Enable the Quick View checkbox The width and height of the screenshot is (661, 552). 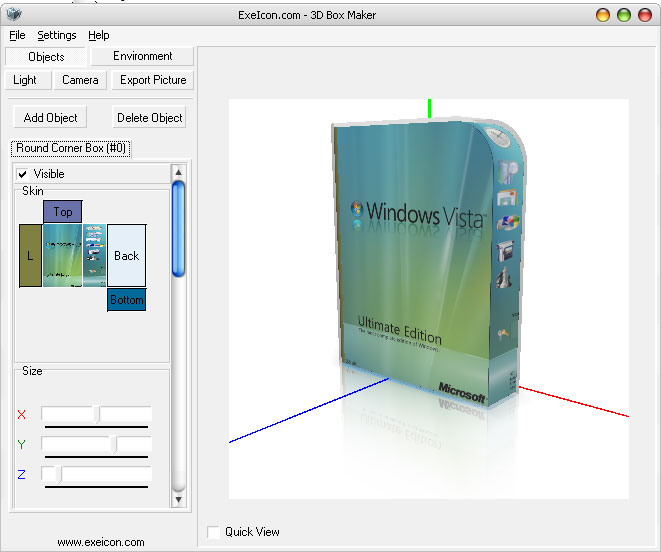point(213,532)
